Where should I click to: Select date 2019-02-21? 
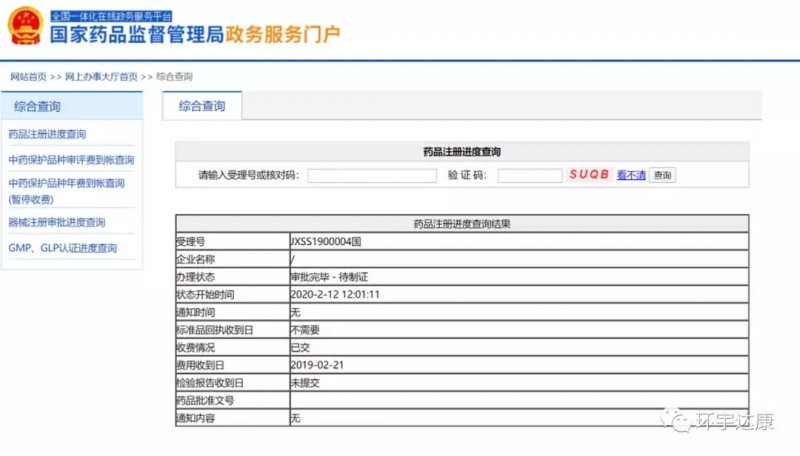click(317, 365)
